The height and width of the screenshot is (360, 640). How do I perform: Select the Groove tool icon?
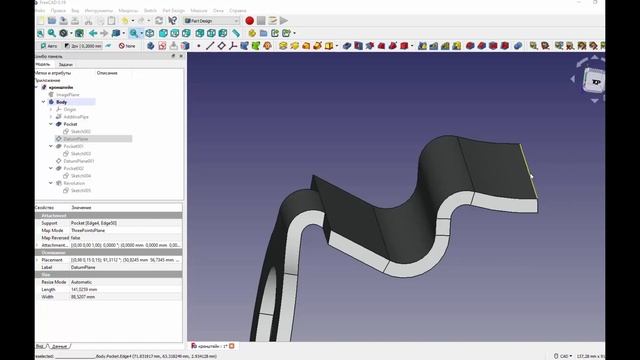point(370,46)
